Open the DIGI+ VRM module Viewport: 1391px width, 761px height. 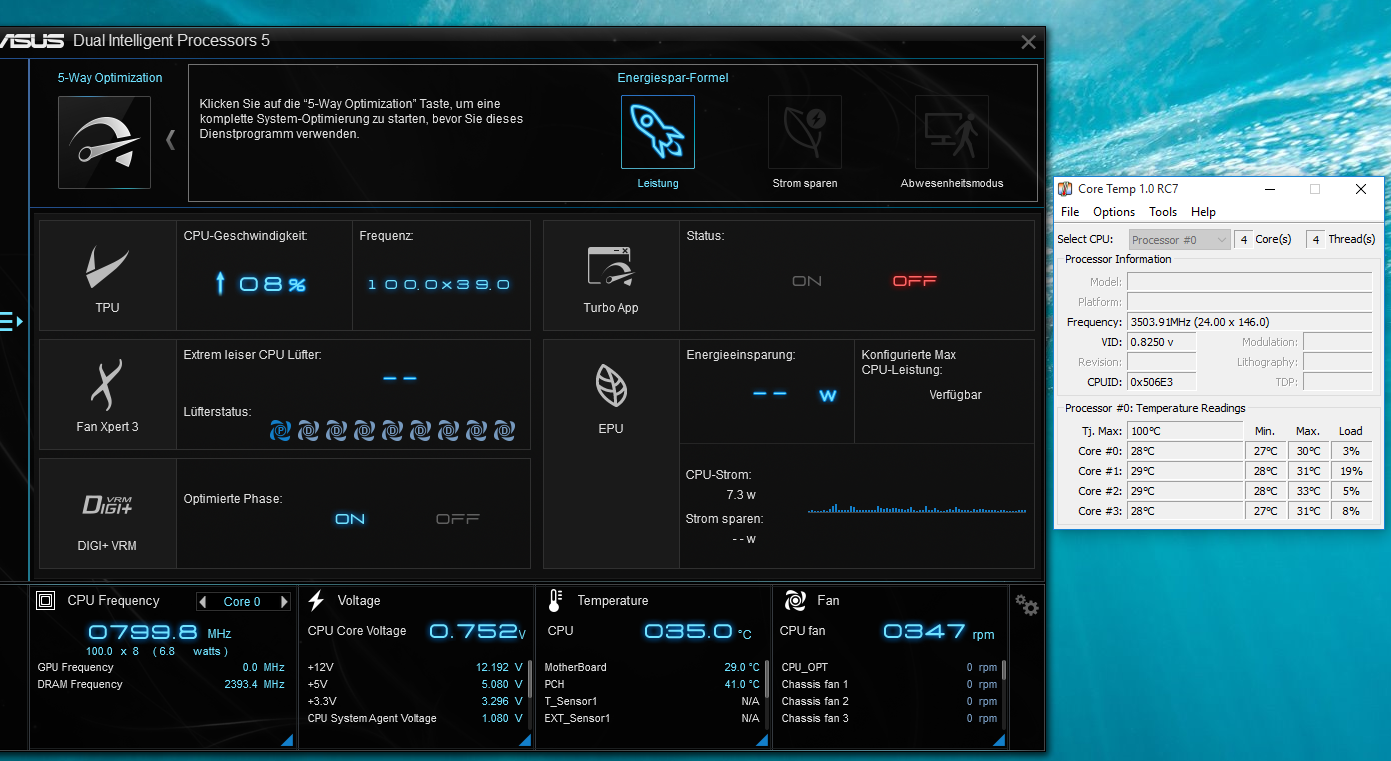107,513
